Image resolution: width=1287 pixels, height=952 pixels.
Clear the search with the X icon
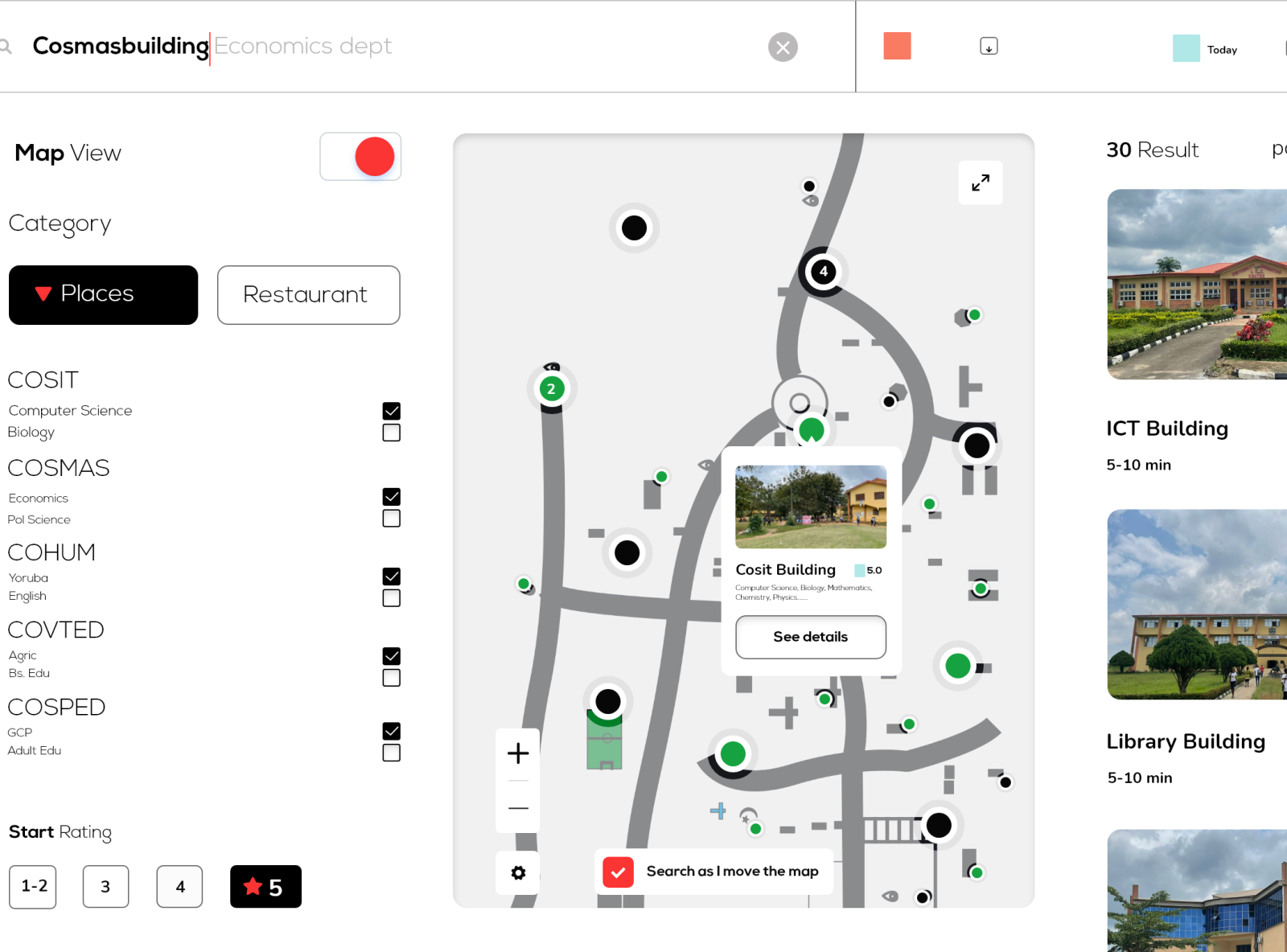coord(783,47)
